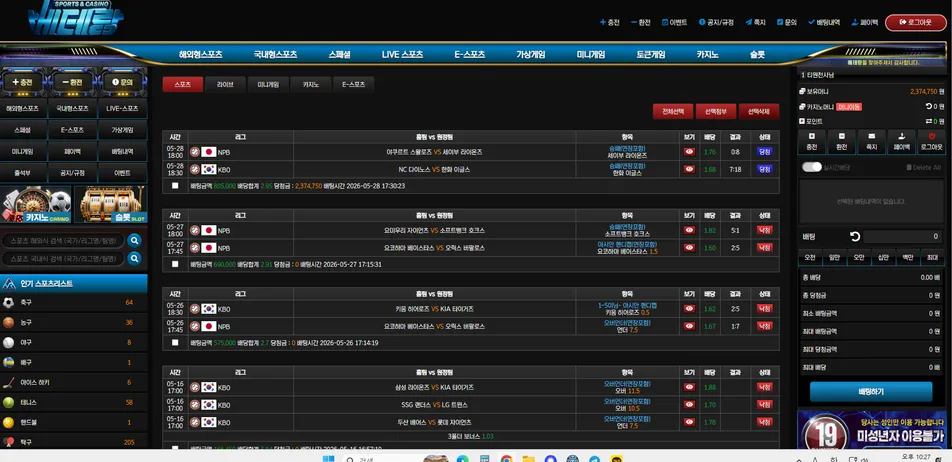Check the box for the 05-28 bet slip
This screenshot has height=462, width=952.
[175, 186]
